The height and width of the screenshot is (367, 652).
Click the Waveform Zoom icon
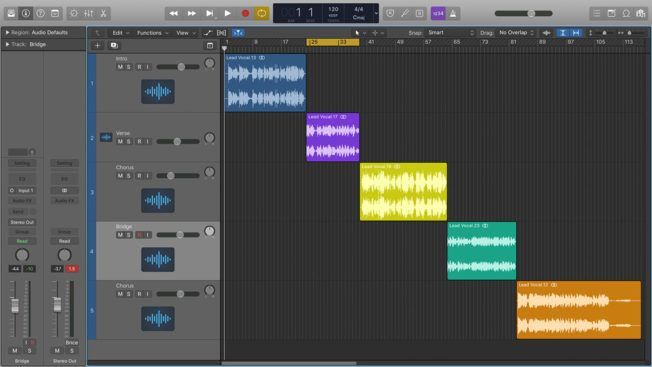pyautogui.click(x=547, y=33)
